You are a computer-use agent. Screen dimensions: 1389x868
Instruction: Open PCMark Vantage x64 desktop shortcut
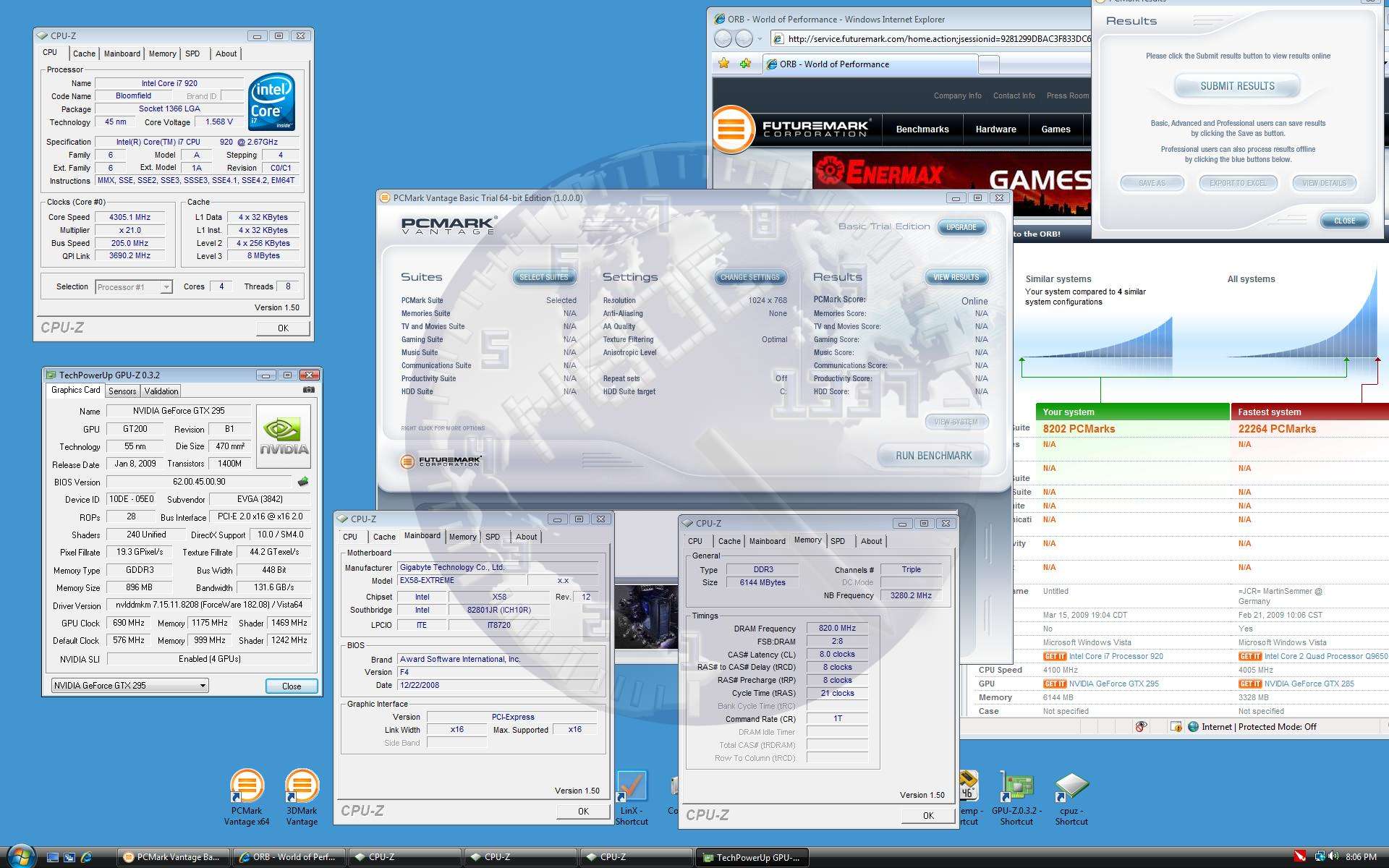(x=247, y=797)
